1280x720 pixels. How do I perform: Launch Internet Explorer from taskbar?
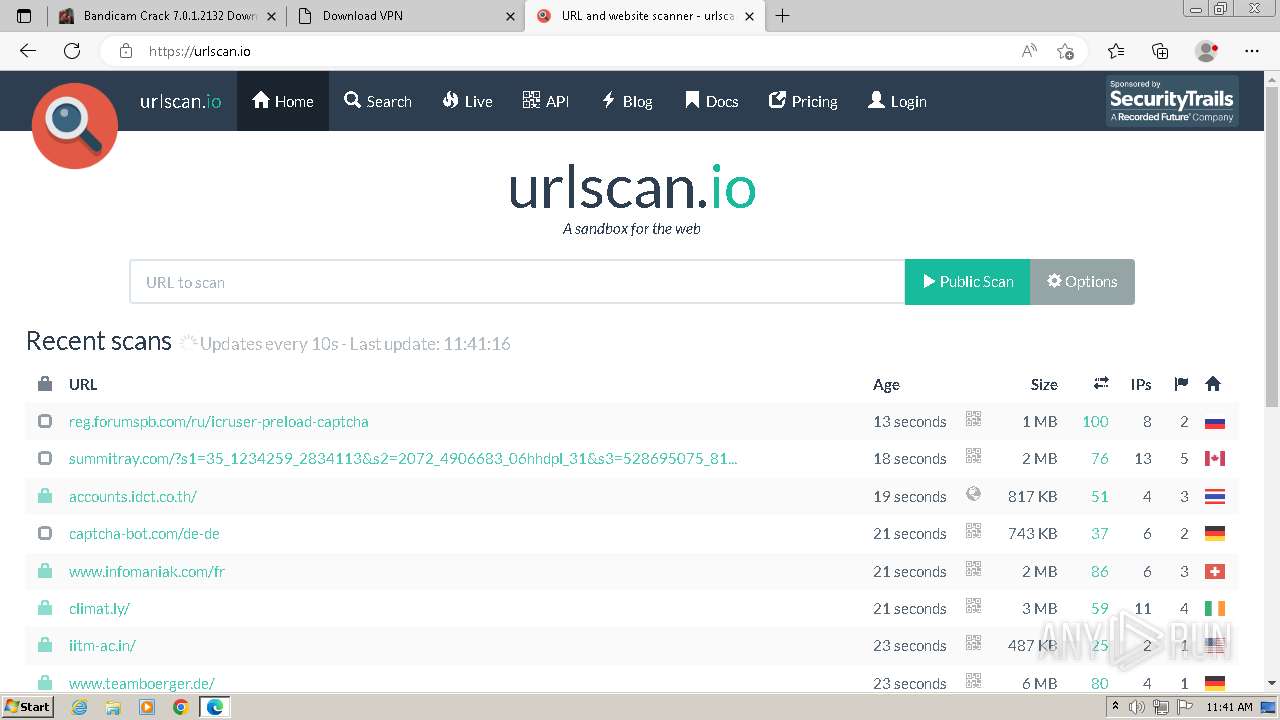click(80, 707)
